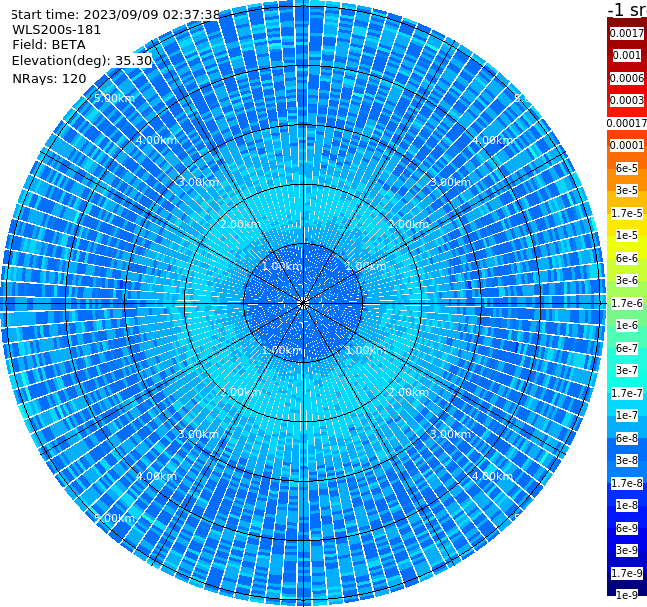Screen dimensions: 647x607
Task: Click the 1.7e-6 colorbar tick label
Action: (x=627, y=303)
